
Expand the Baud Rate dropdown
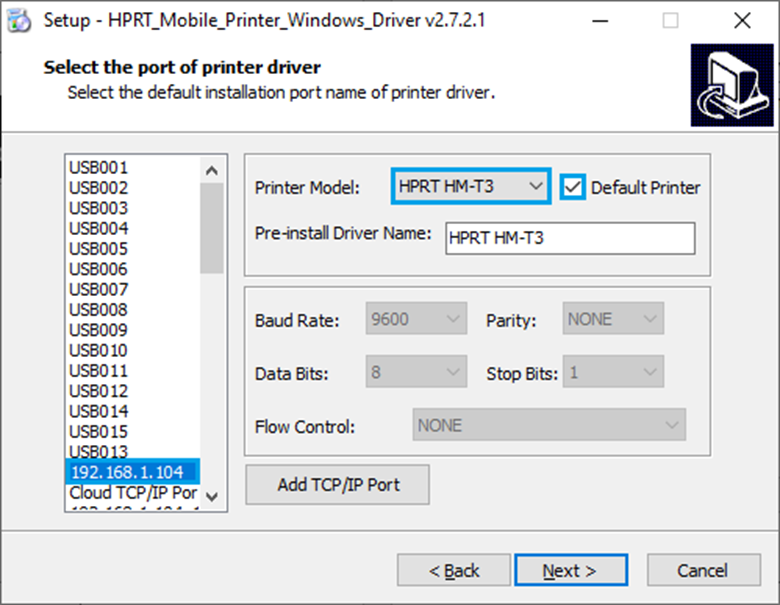point(415,320)
